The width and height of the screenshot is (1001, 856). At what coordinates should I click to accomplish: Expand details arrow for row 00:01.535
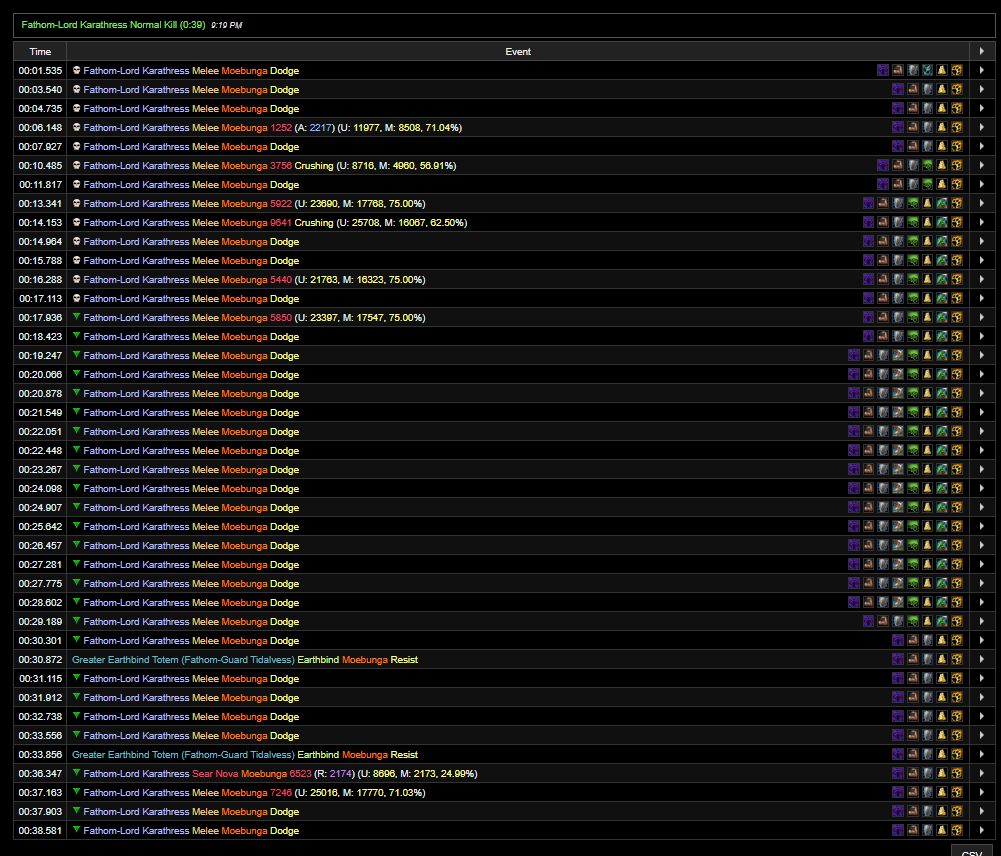click(x=982, y=70)
